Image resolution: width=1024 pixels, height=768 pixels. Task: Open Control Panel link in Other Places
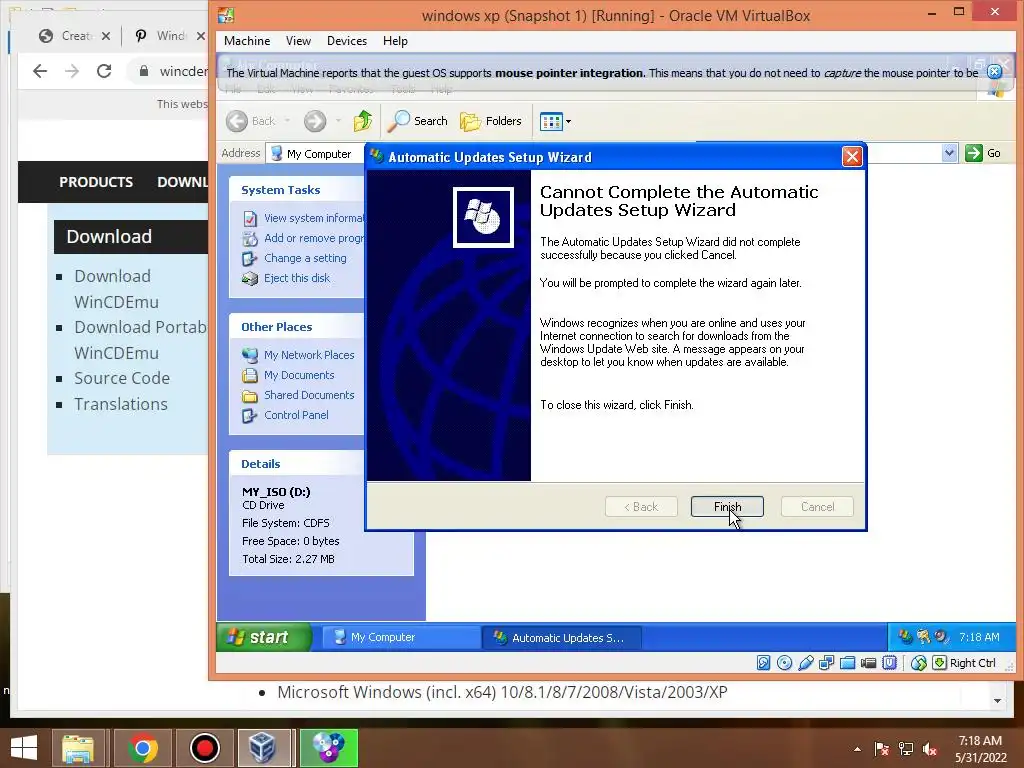pyautogui.click(x=296, y=415)
